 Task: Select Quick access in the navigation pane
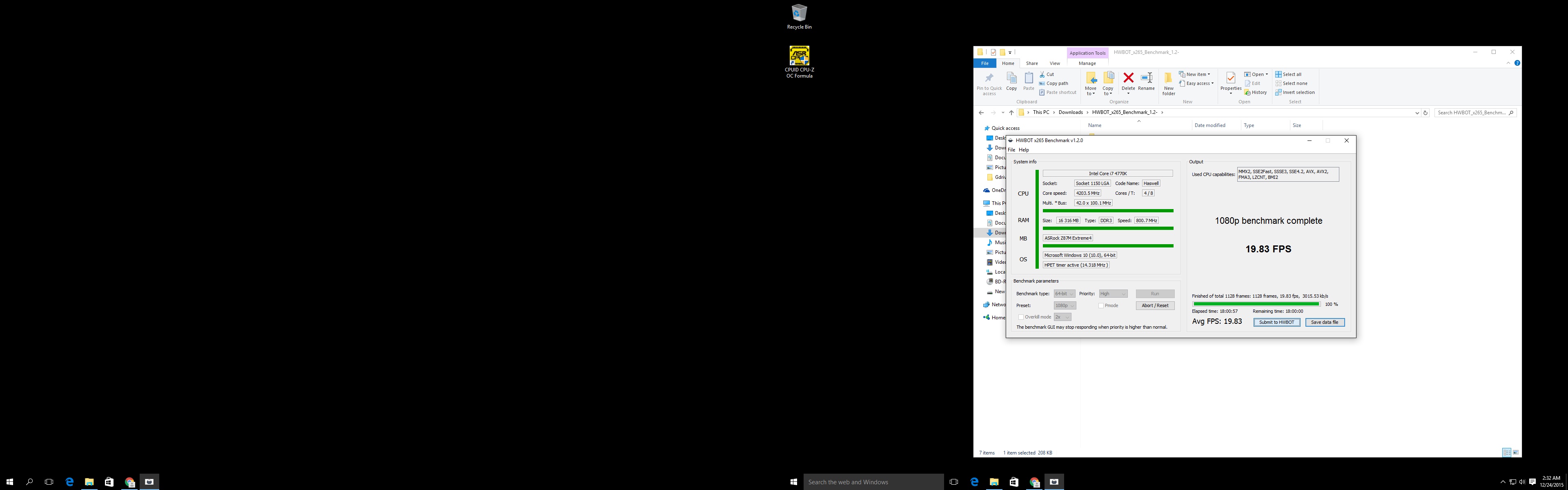pos(1005,129)
